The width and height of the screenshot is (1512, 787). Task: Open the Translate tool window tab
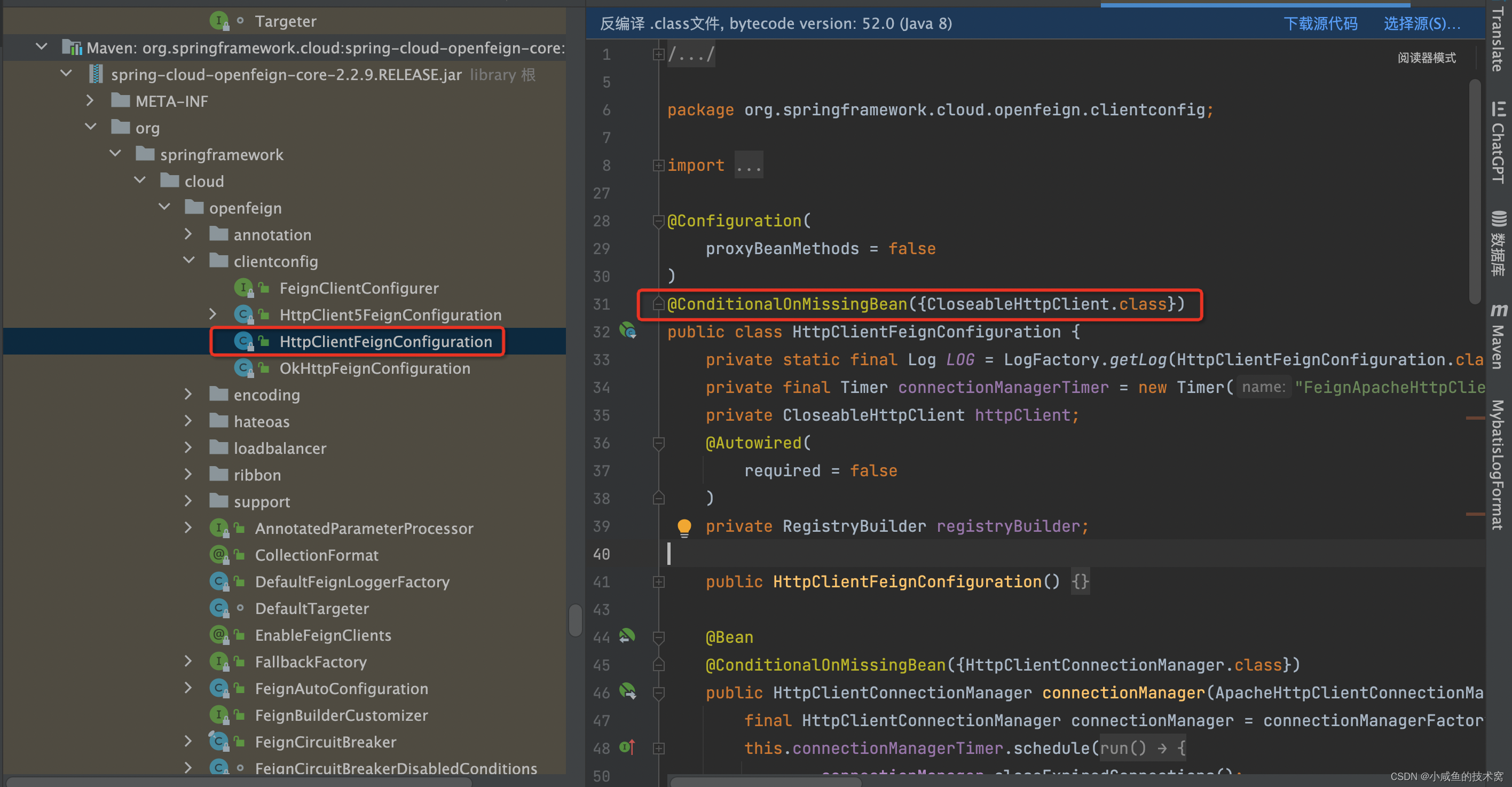pyautogui.click(x=1499, y=39)
